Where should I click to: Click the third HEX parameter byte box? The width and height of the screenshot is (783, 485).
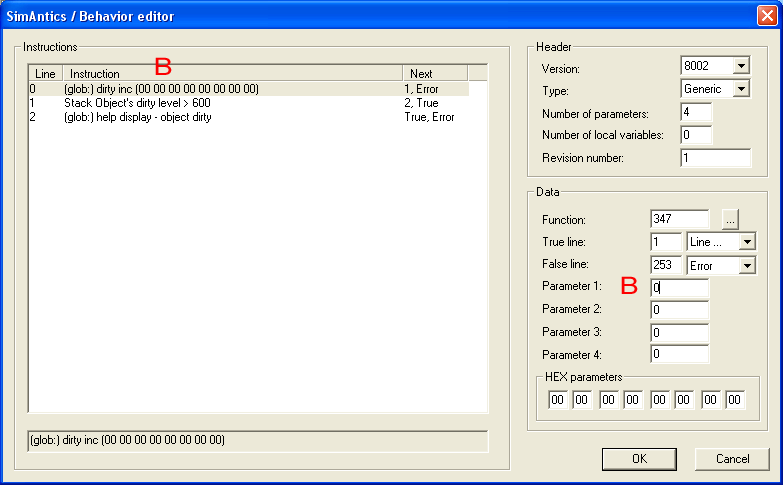[x=609, y=400]
